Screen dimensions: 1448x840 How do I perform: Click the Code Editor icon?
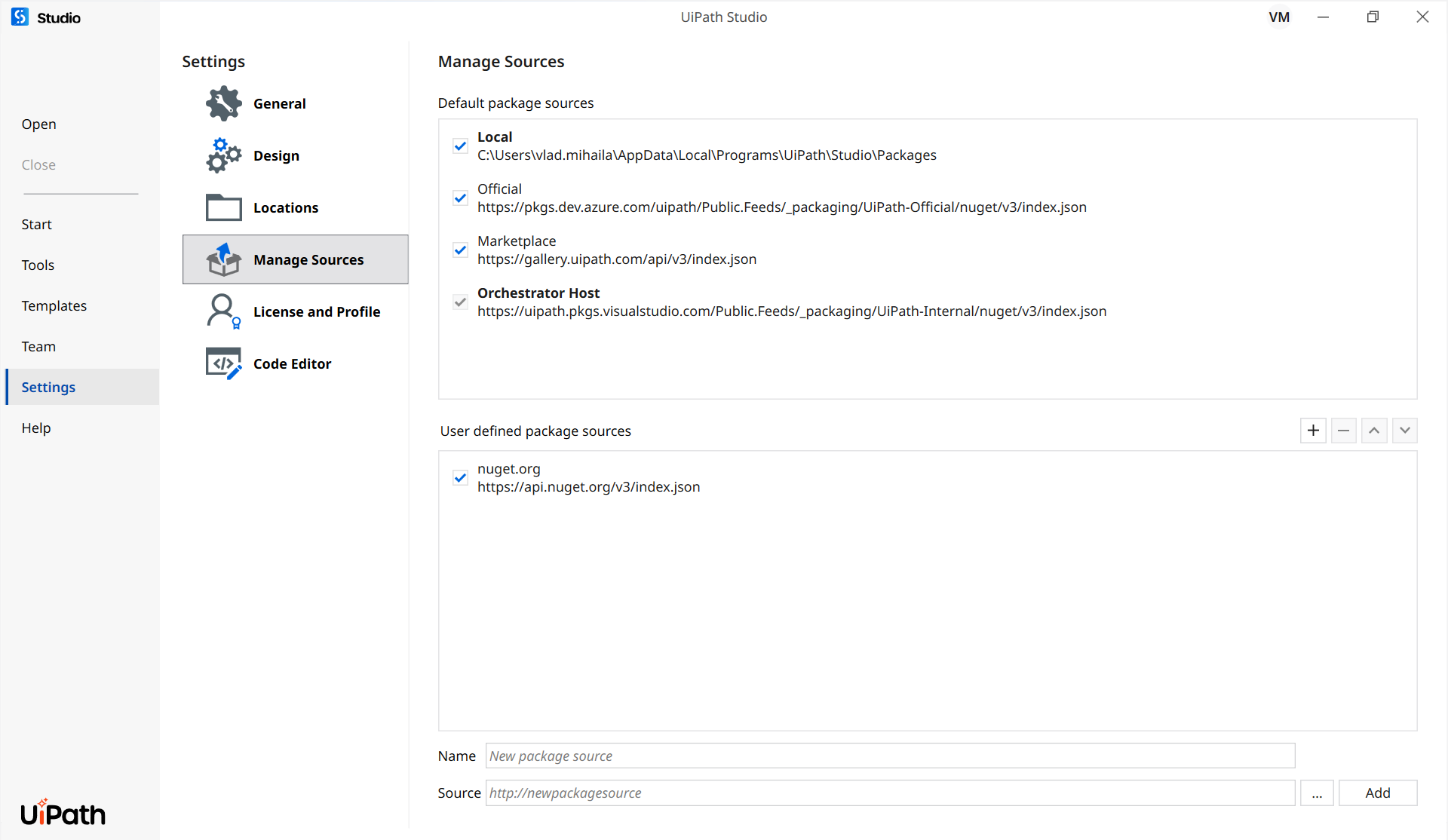click(223, 363)
